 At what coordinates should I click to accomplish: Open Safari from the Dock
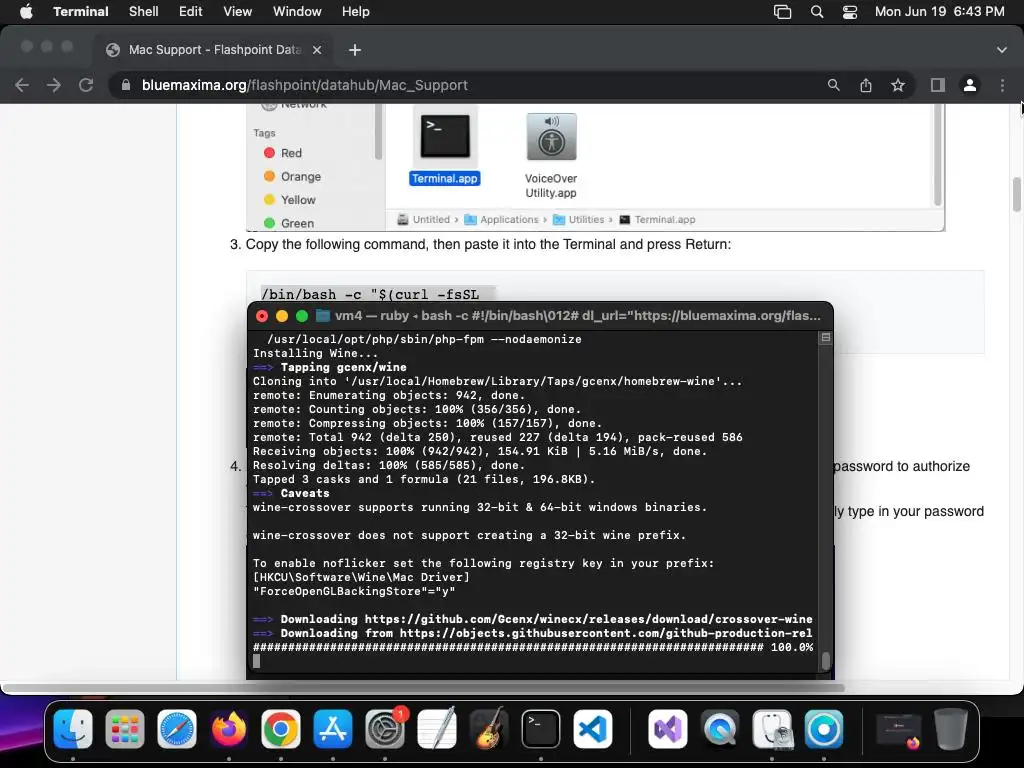pyautogui.click(x=177, y=729)
